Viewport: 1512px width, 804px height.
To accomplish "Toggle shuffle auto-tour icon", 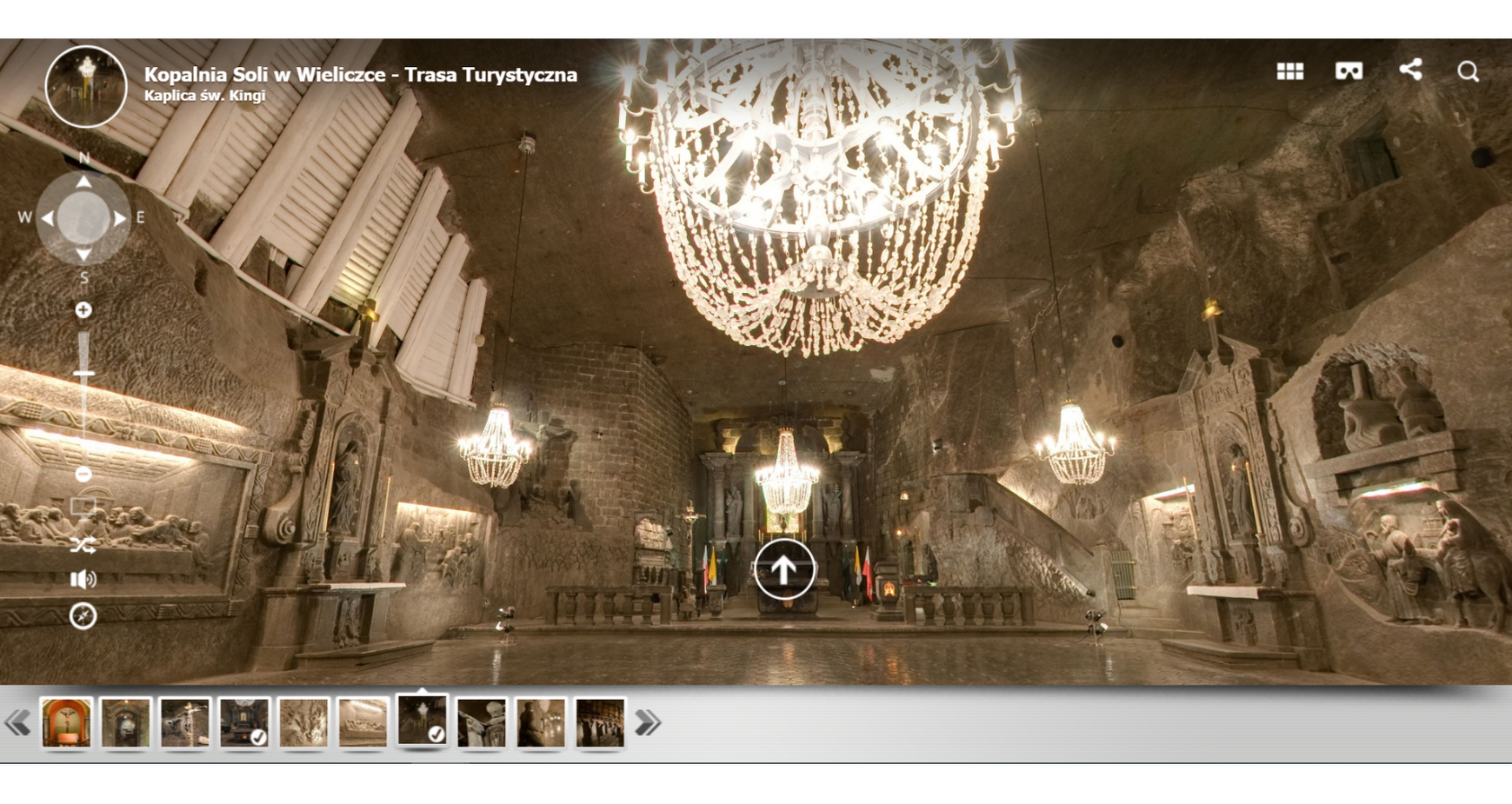I will point(83,546).
